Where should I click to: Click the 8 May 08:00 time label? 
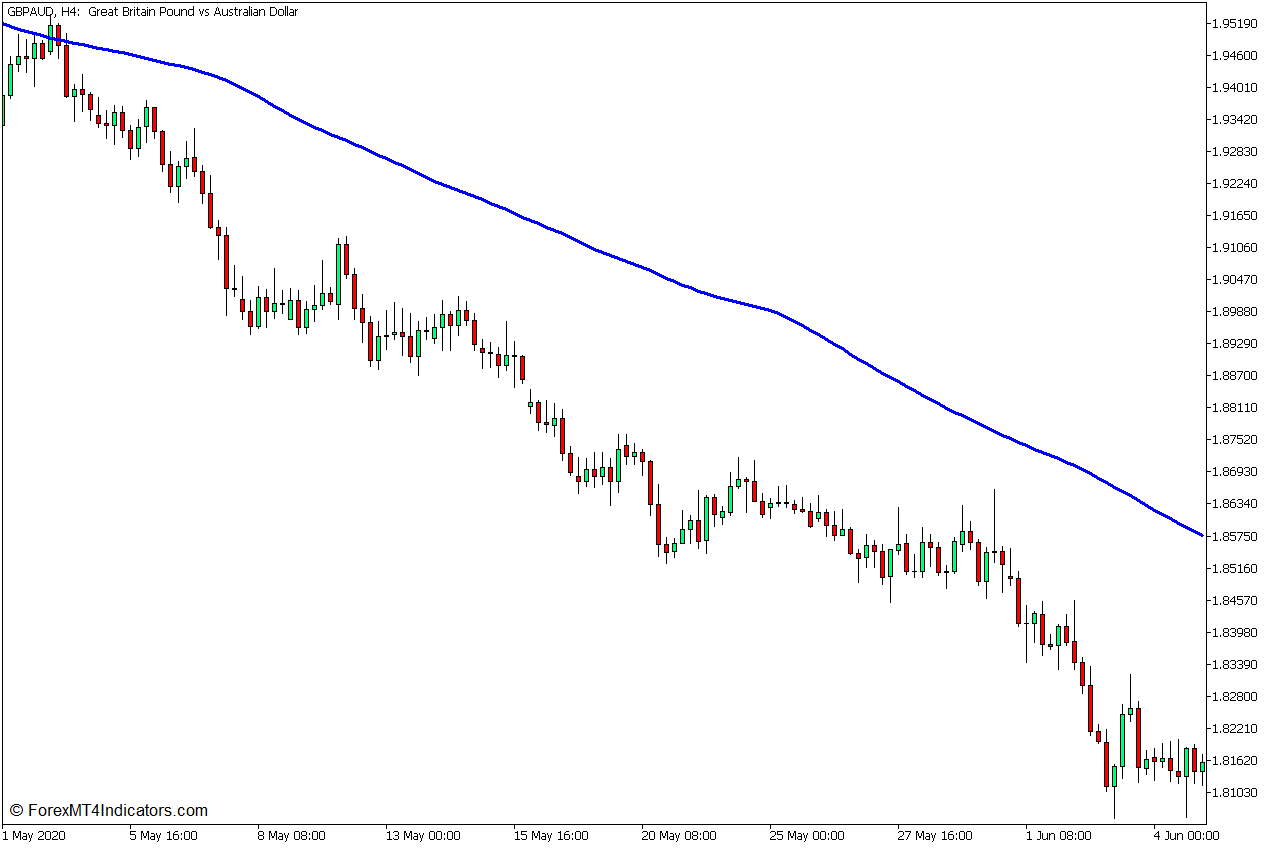pyautogui.click(x=291, y=836)
